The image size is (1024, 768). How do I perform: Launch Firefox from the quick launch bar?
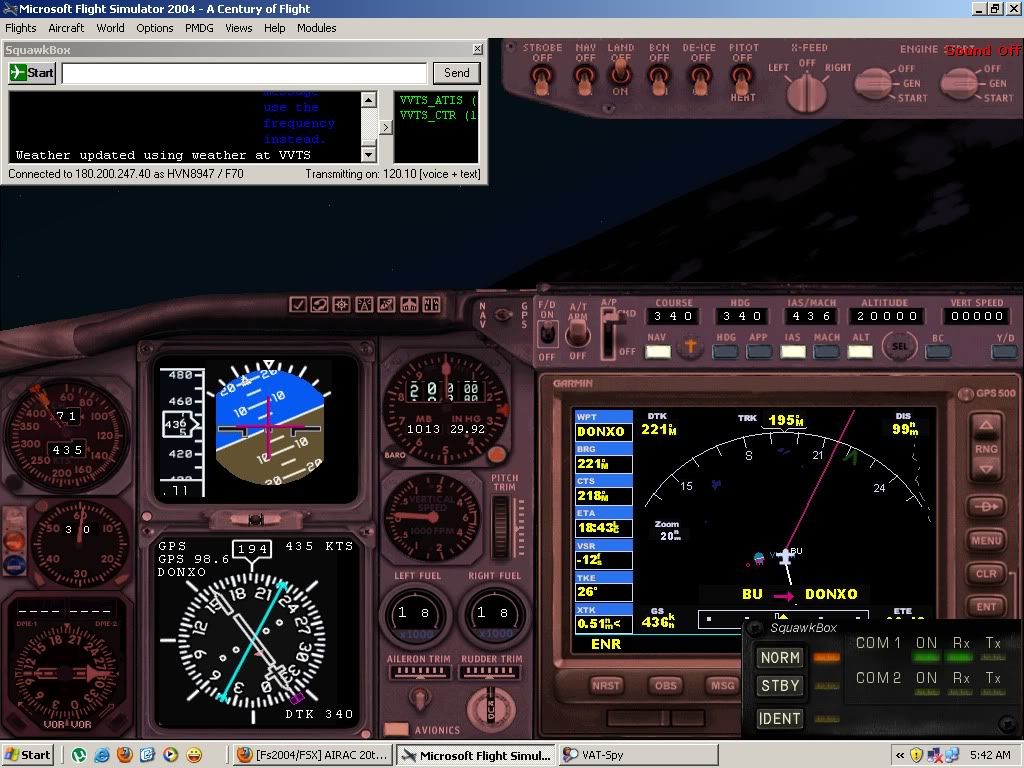tap(125, 755)
